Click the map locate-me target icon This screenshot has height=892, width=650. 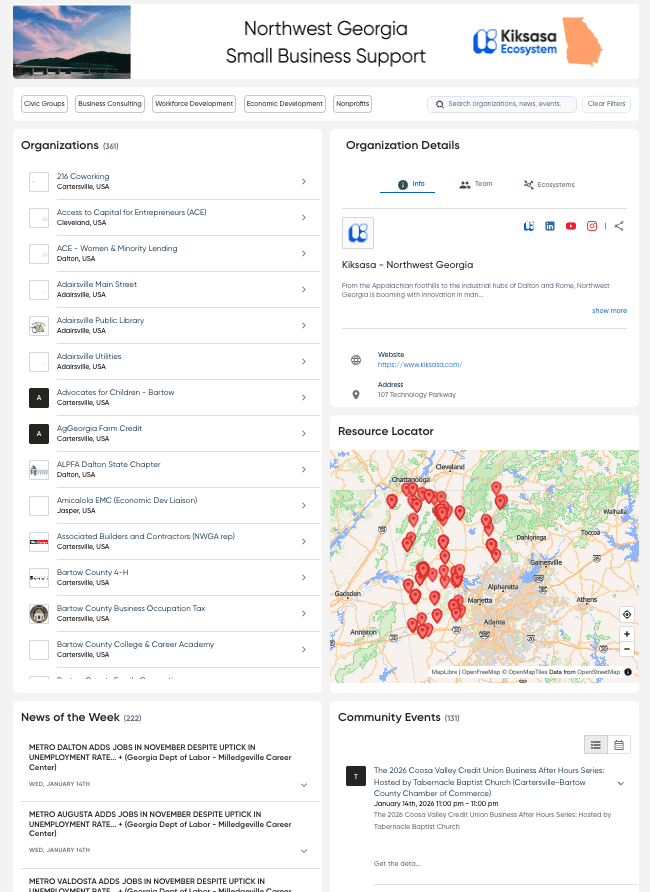(627, 614)
